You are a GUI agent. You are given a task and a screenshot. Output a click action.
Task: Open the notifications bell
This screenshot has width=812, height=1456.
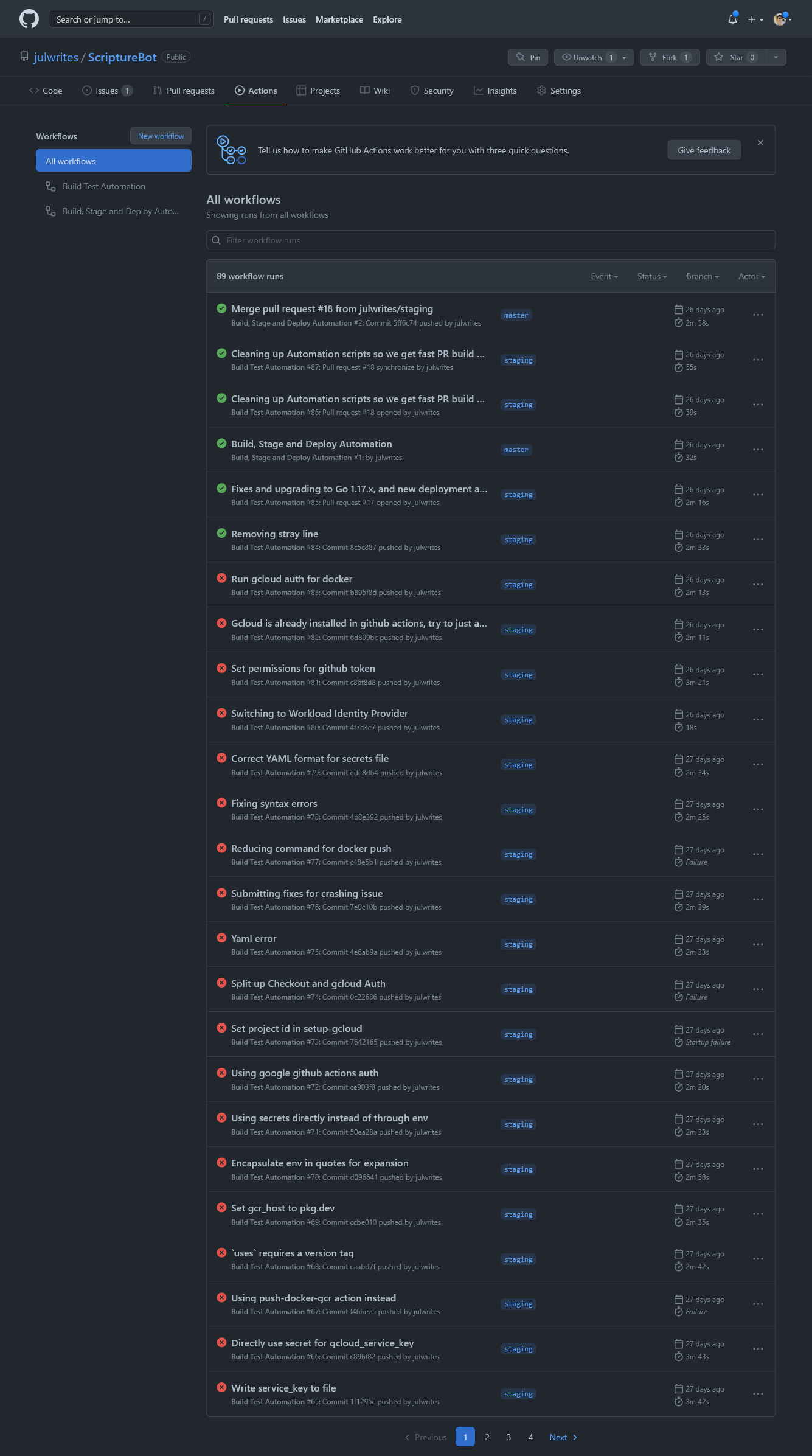tap(731, 19)
